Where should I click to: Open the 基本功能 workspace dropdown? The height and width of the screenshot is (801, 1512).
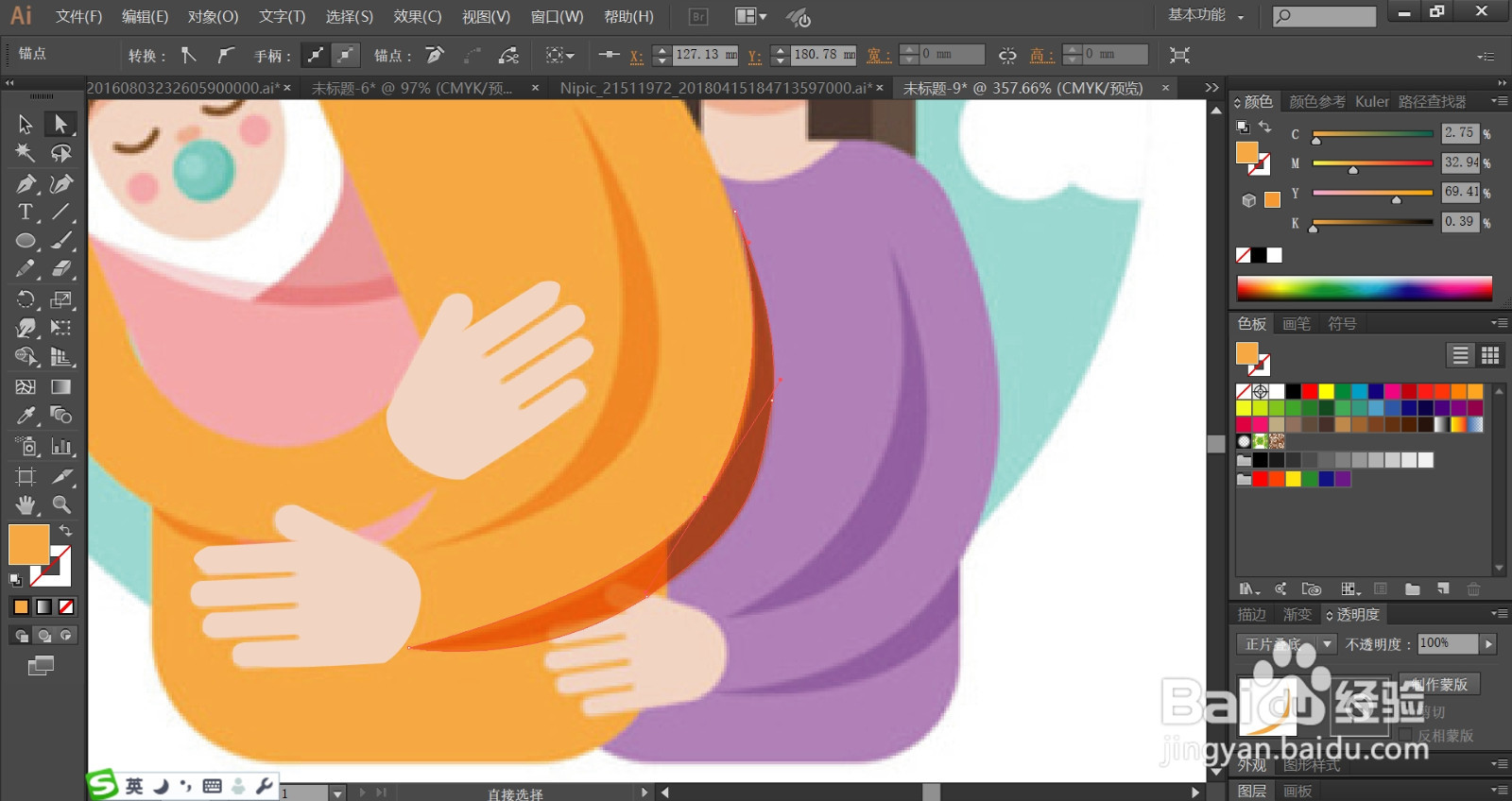(x=1206, y=15)
